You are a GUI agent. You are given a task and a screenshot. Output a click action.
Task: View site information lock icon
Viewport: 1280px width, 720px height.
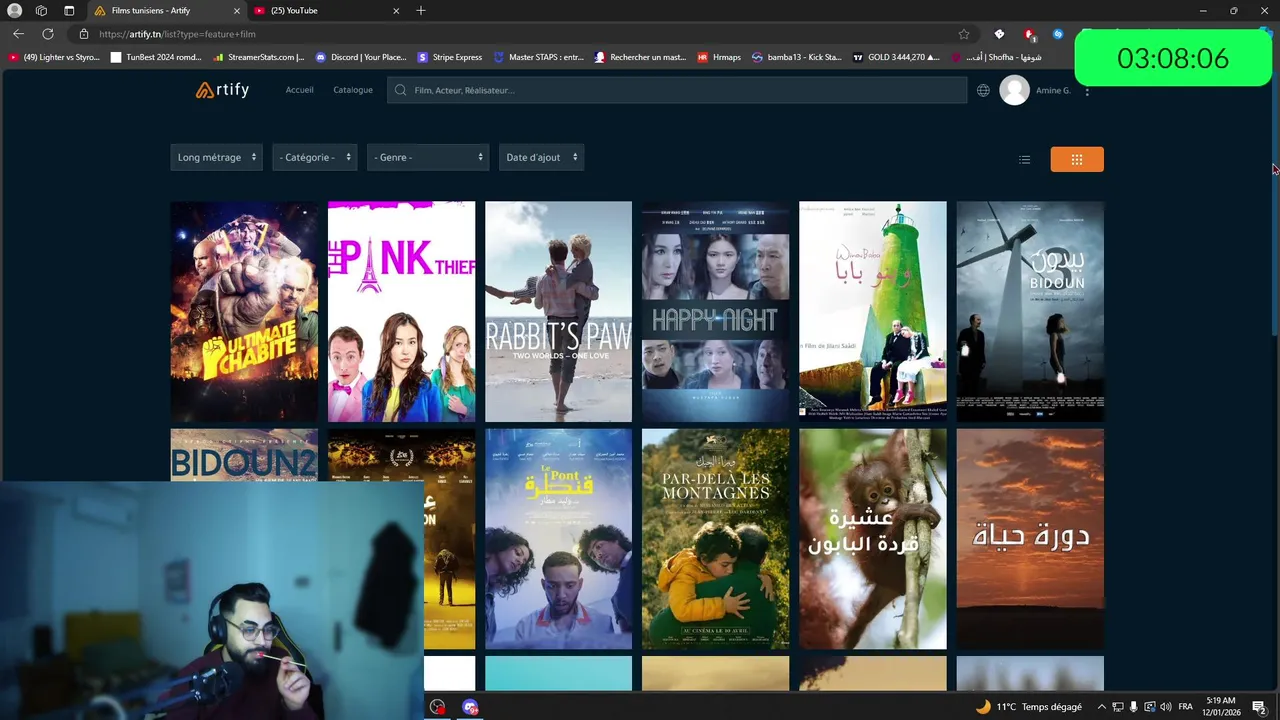coord(84,34)
